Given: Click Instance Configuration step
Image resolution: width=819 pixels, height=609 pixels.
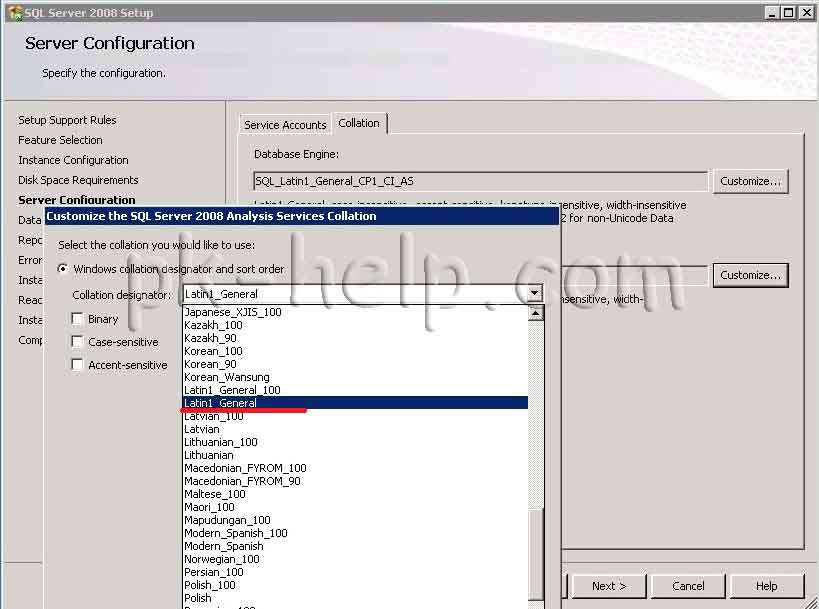Looking at the screenshot, I should coord(73,160).
